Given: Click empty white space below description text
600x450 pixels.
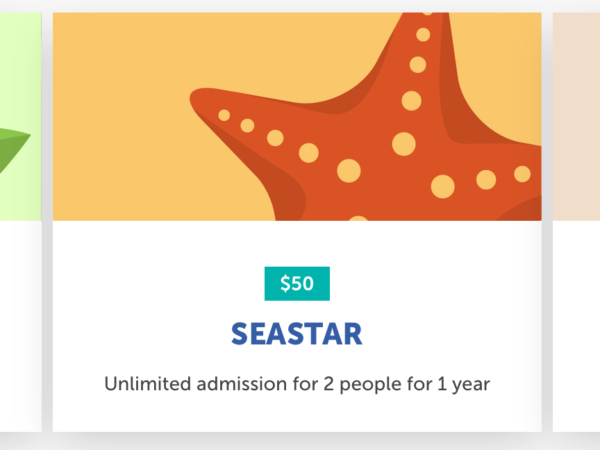Looking at the screenshot, I should point(297,415).
